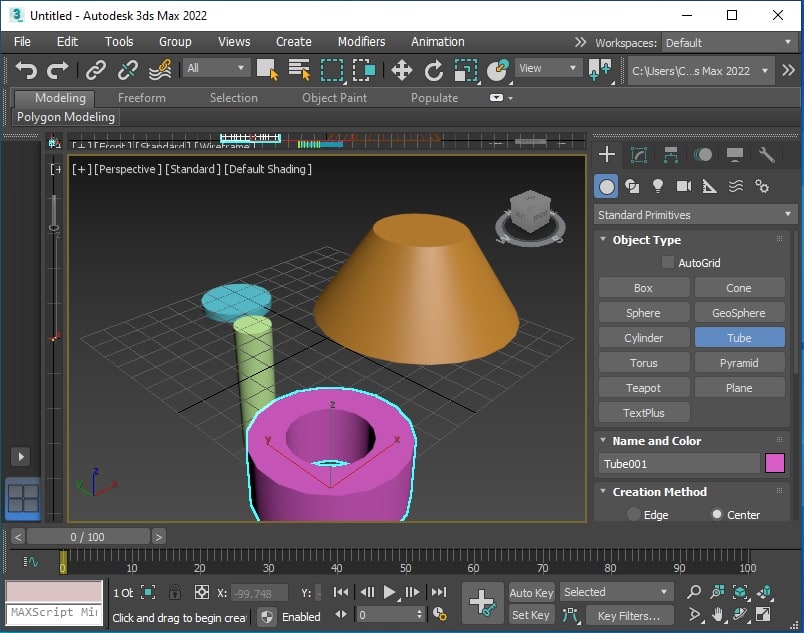Toggle Auto Key animation mode

pos(531,593)
